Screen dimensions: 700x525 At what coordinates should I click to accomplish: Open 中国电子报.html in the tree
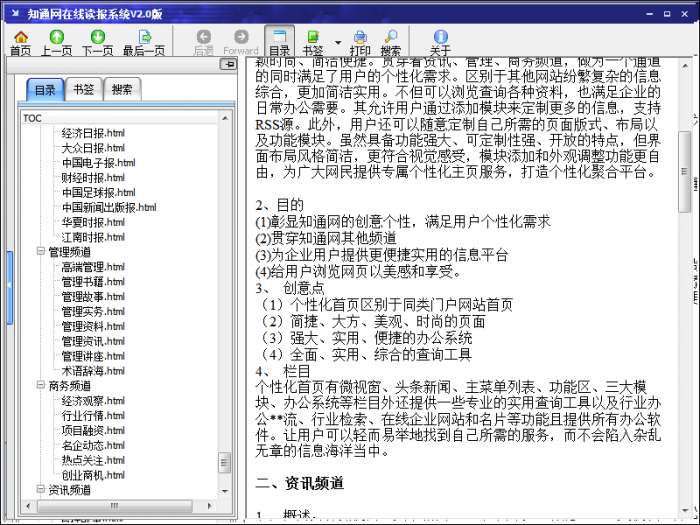pos(98,162)
